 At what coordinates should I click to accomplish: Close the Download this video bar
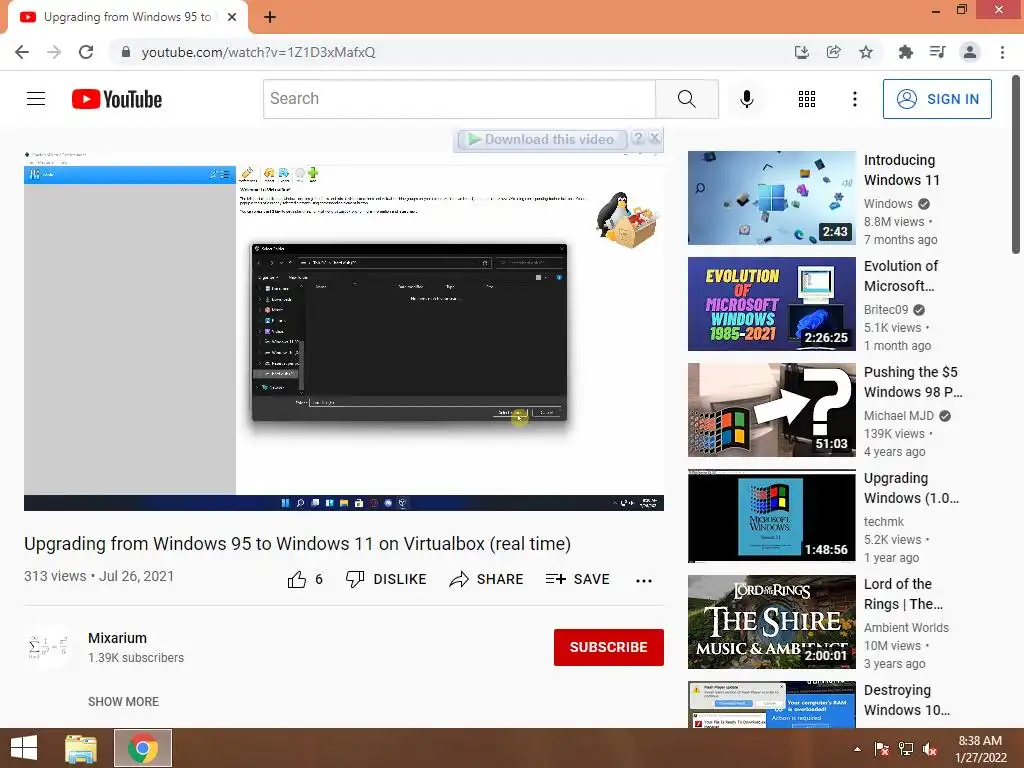coord(654,138)
